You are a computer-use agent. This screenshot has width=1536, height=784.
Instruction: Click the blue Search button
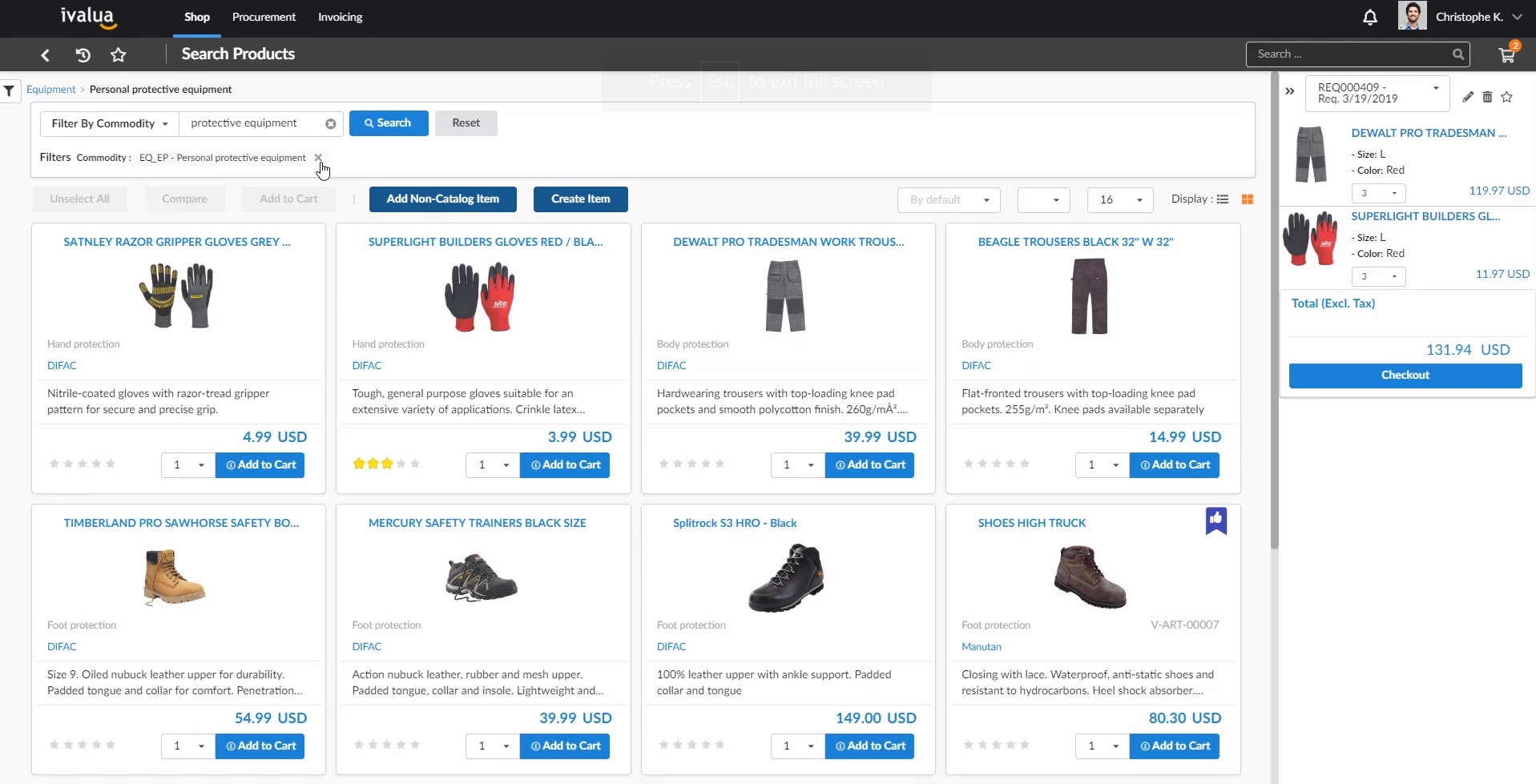(389, 123)
